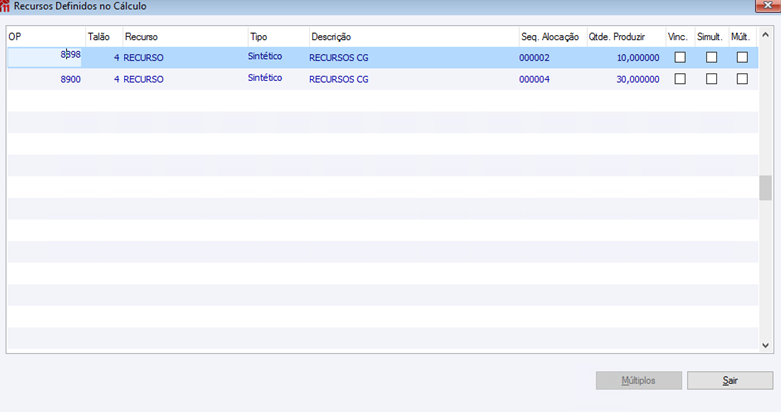
Task: Click the vertical scrollbar thumb
Action: tap(766, 188)
